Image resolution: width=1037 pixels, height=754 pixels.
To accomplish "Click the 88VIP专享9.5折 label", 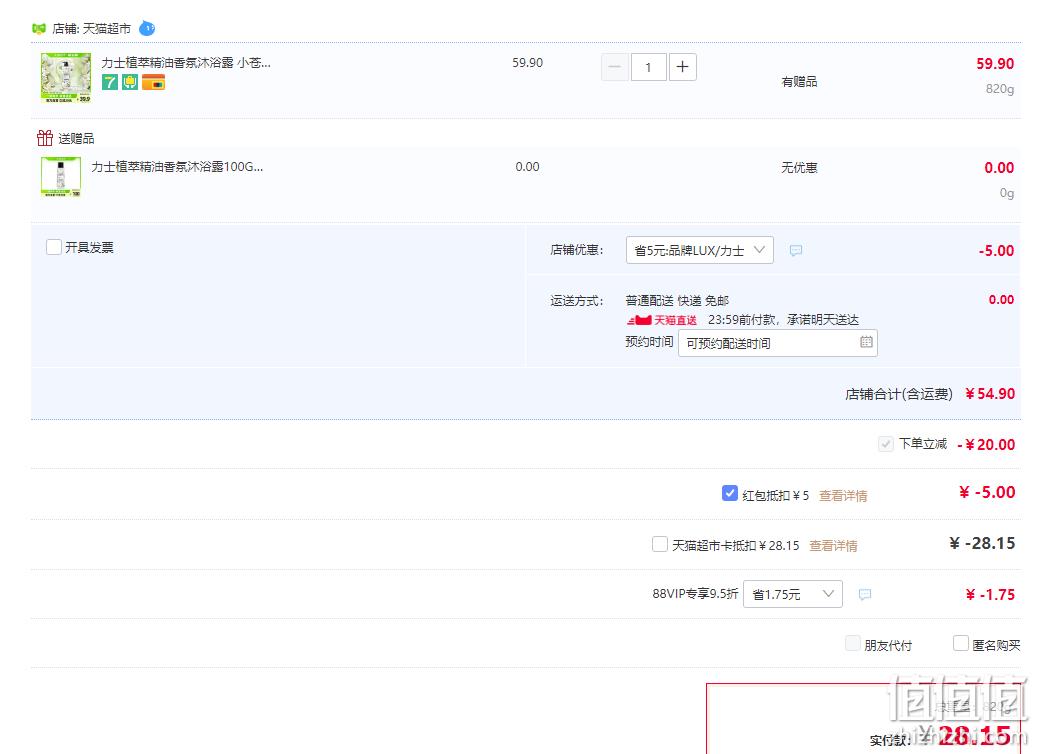I will [695, 594].
